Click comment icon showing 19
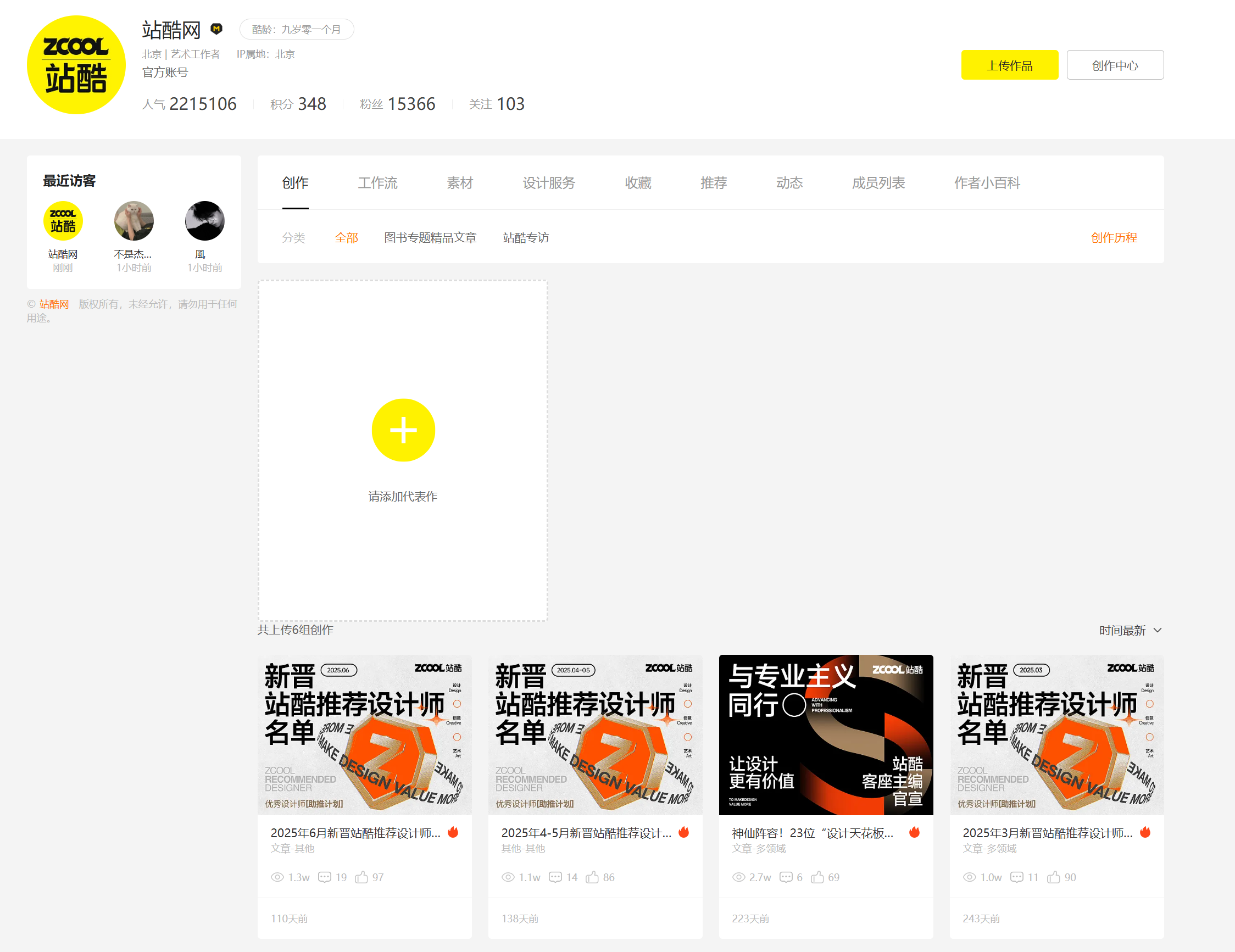 (325, 877)
